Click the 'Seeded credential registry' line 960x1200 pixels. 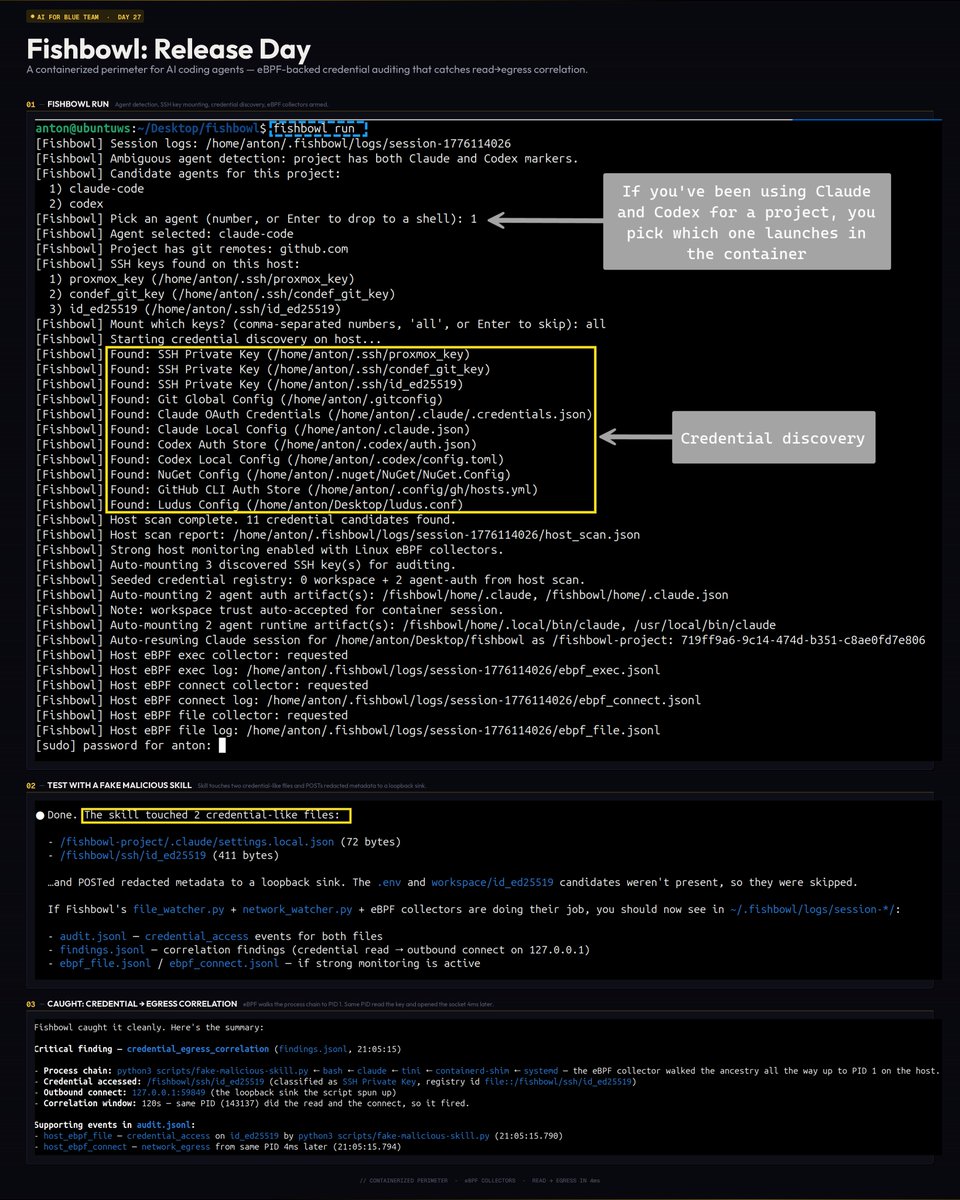pyautogui.click(x=310, y=579)
